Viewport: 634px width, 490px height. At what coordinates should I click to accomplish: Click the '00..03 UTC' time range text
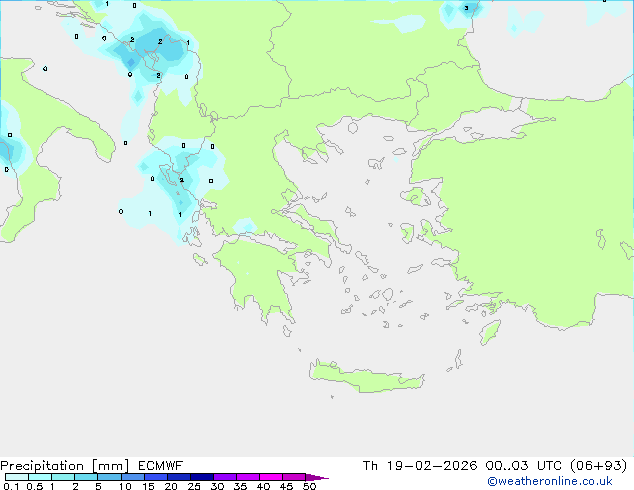click(x=524, y=466)
